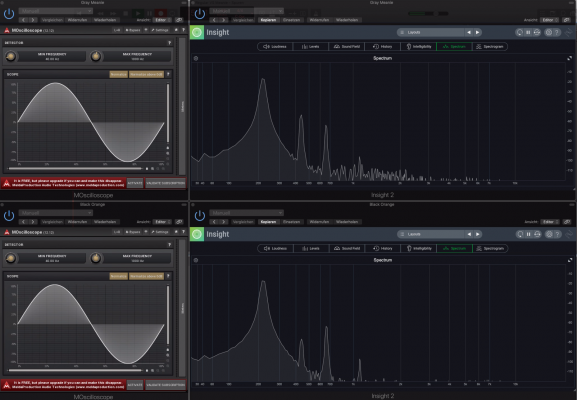Click green Insight logo in bottom plugin
Screen dimensions: 577x400
pyautogui.click(x=197, y=234)
